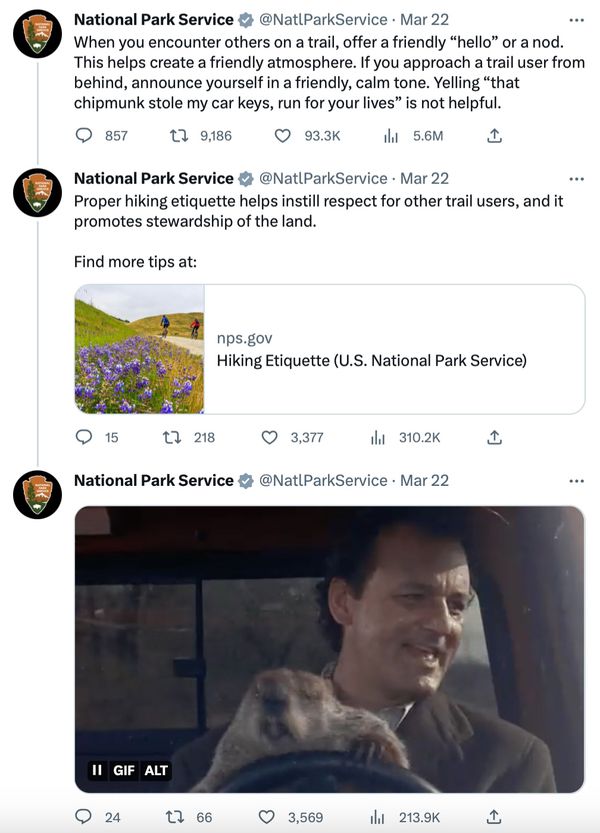The height and width of the screenshot is (833, 600).
Task: Click the GIF badge label on the video
Action: (x=124, y=770)
